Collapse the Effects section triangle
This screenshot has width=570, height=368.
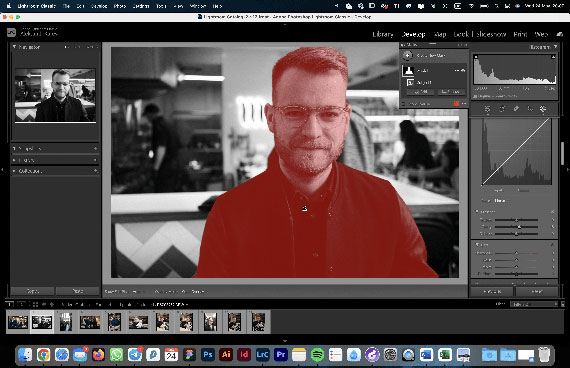[x=477, y=212]
